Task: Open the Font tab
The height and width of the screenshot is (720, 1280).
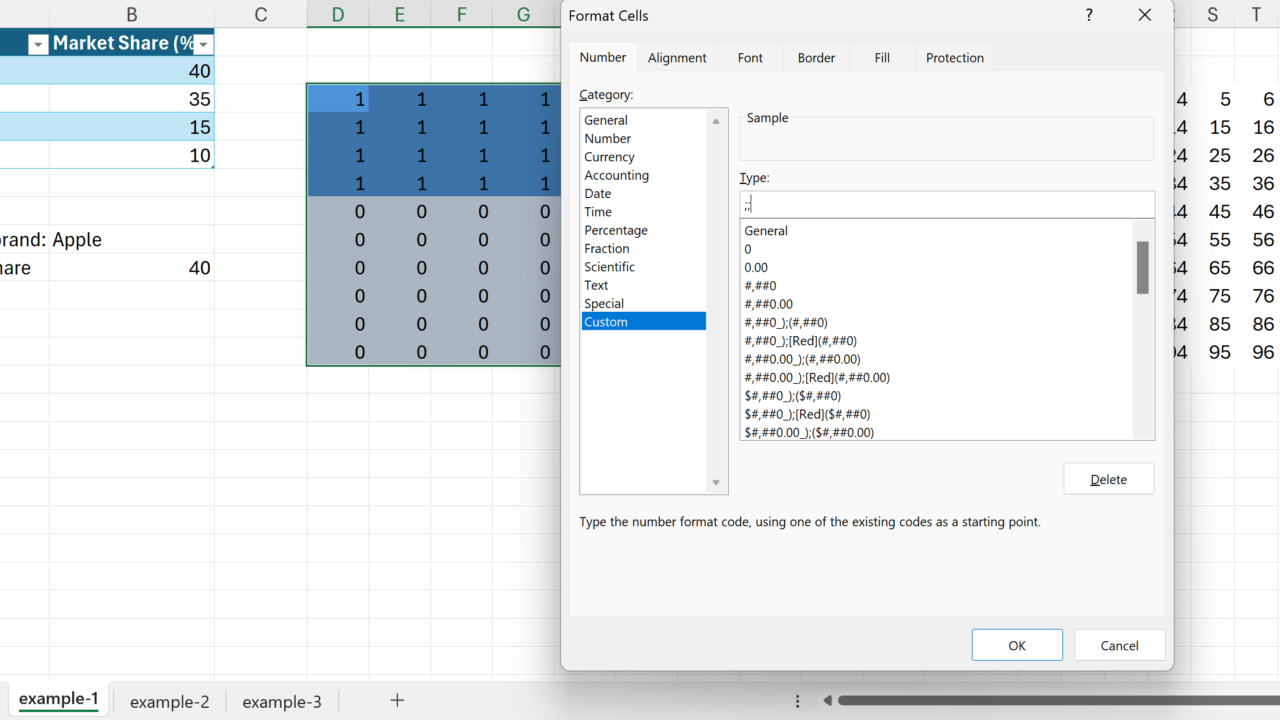Action: point(750,58)
